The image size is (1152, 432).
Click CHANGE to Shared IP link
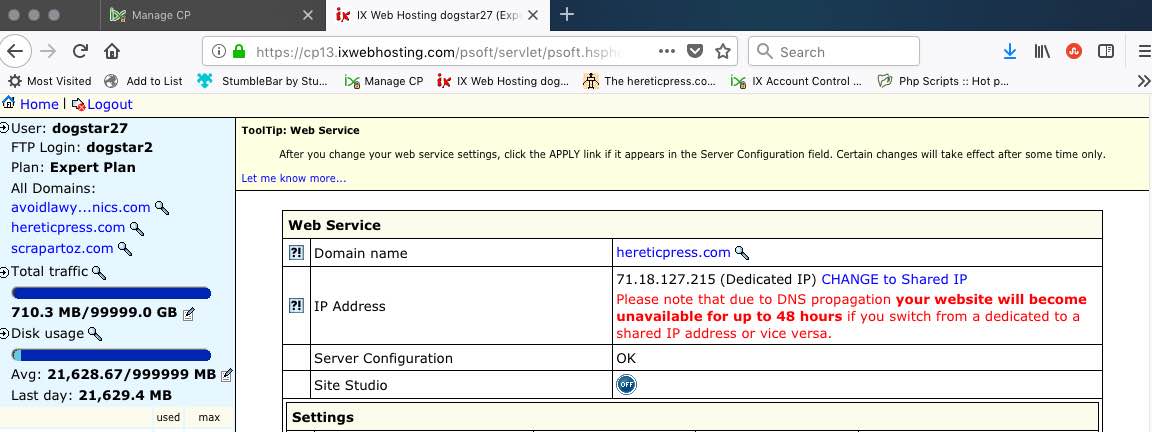coord(894,279)
